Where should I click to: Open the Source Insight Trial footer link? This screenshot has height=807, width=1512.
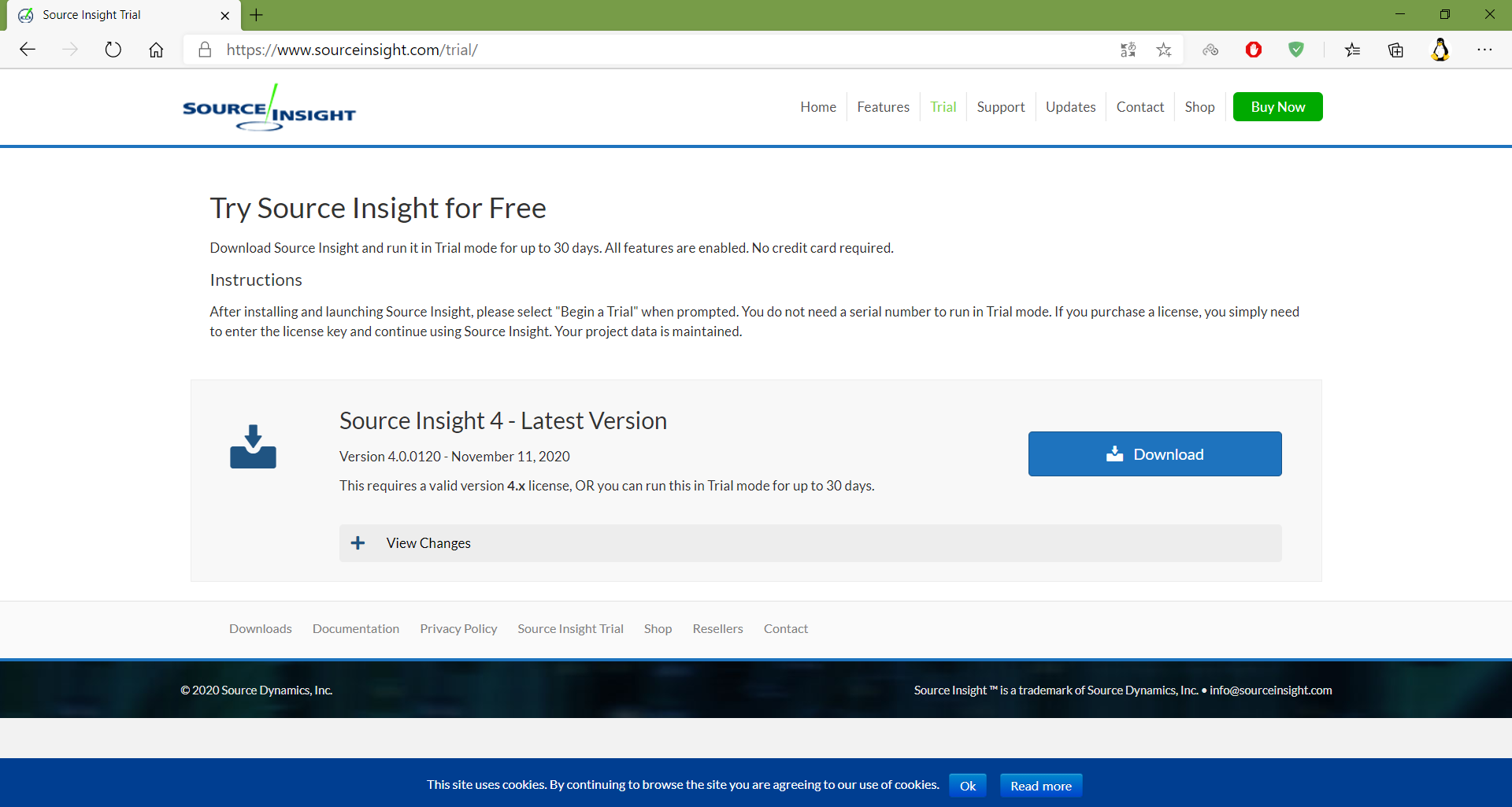570,628
